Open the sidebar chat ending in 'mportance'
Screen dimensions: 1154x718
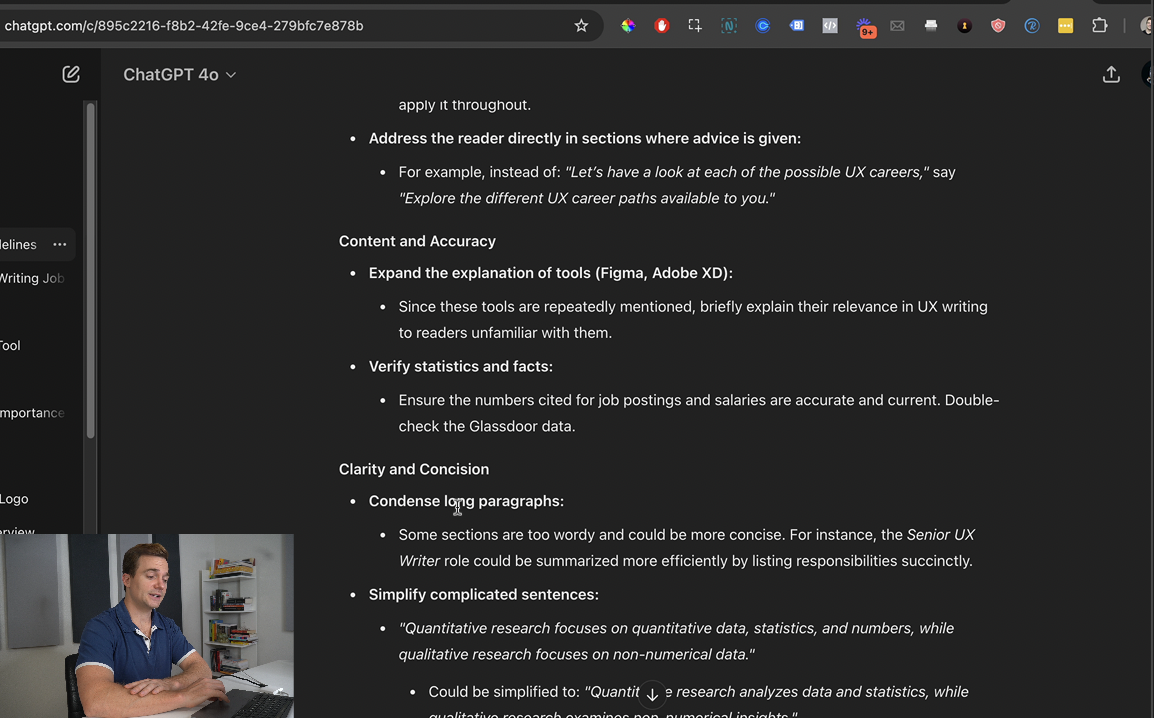tap(33, 412)
